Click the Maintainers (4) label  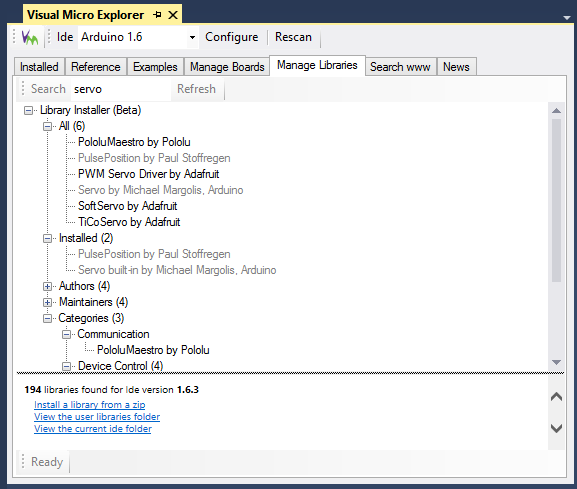click(93, 302)
